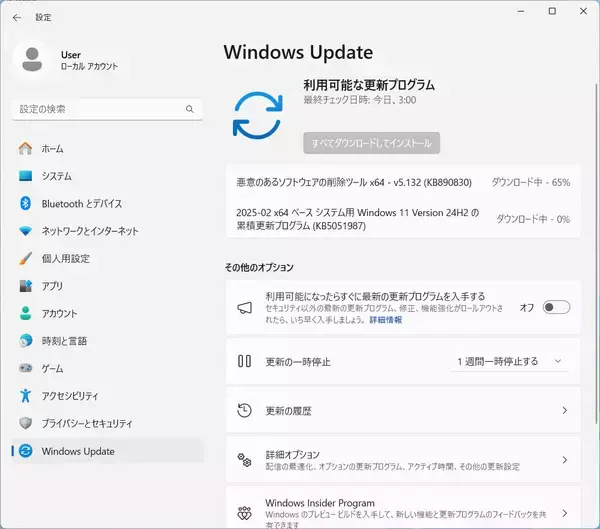Click the ホーム house icon
The height and width of the screenshot is (529, 600).
point(26,148)
